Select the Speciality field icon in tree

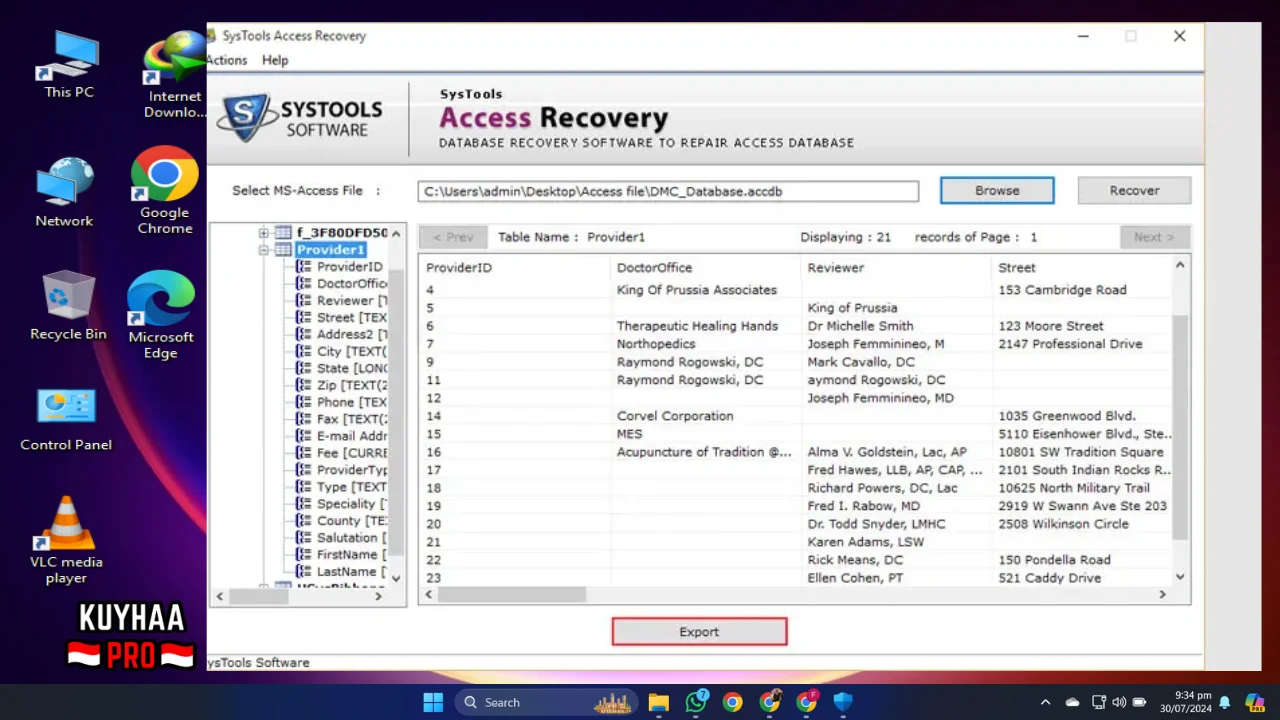[304, 505]
